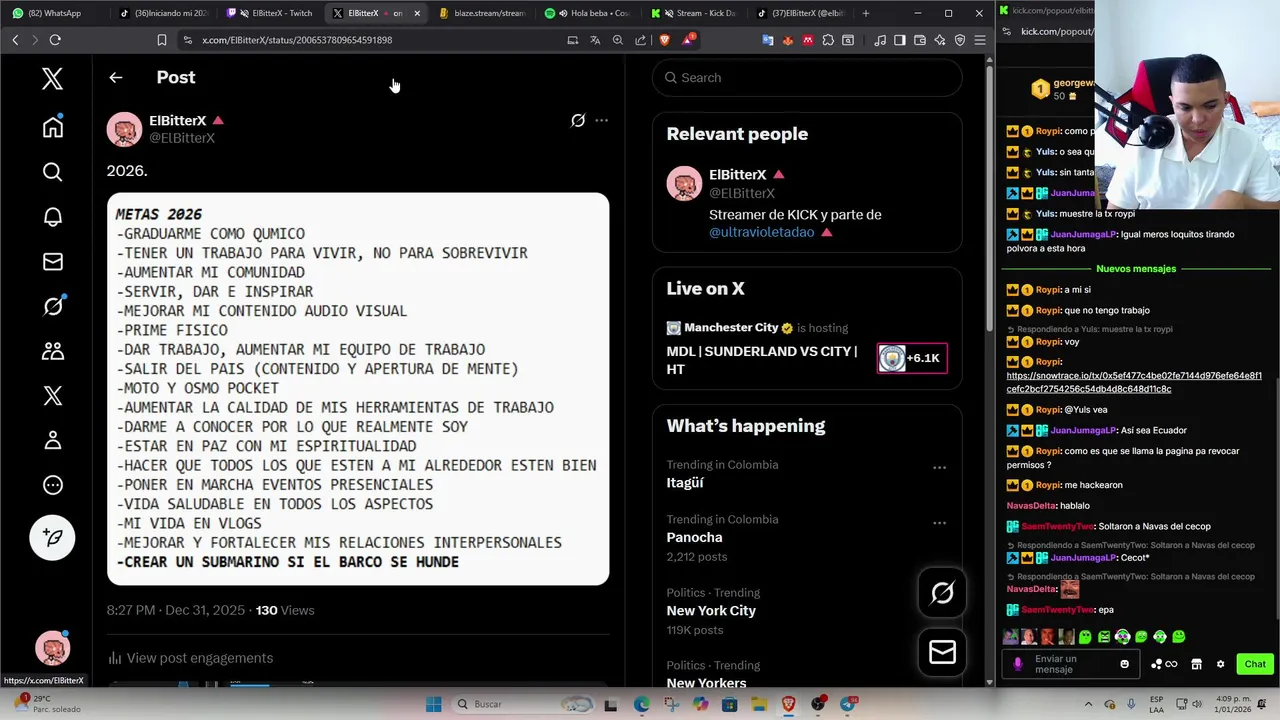
Task: Open Messages envelope in X sidebar
Action: (53, 262)
